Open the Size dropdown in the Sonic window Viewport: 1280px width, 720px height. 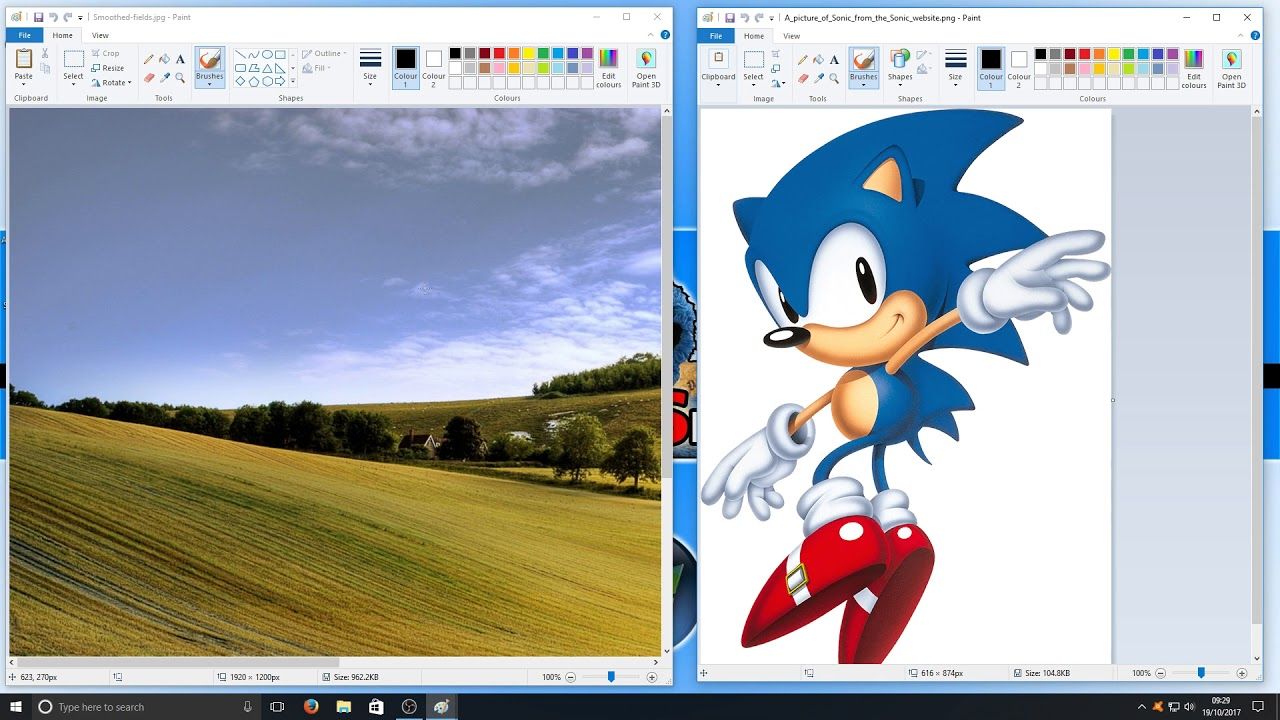coord(955,69)
